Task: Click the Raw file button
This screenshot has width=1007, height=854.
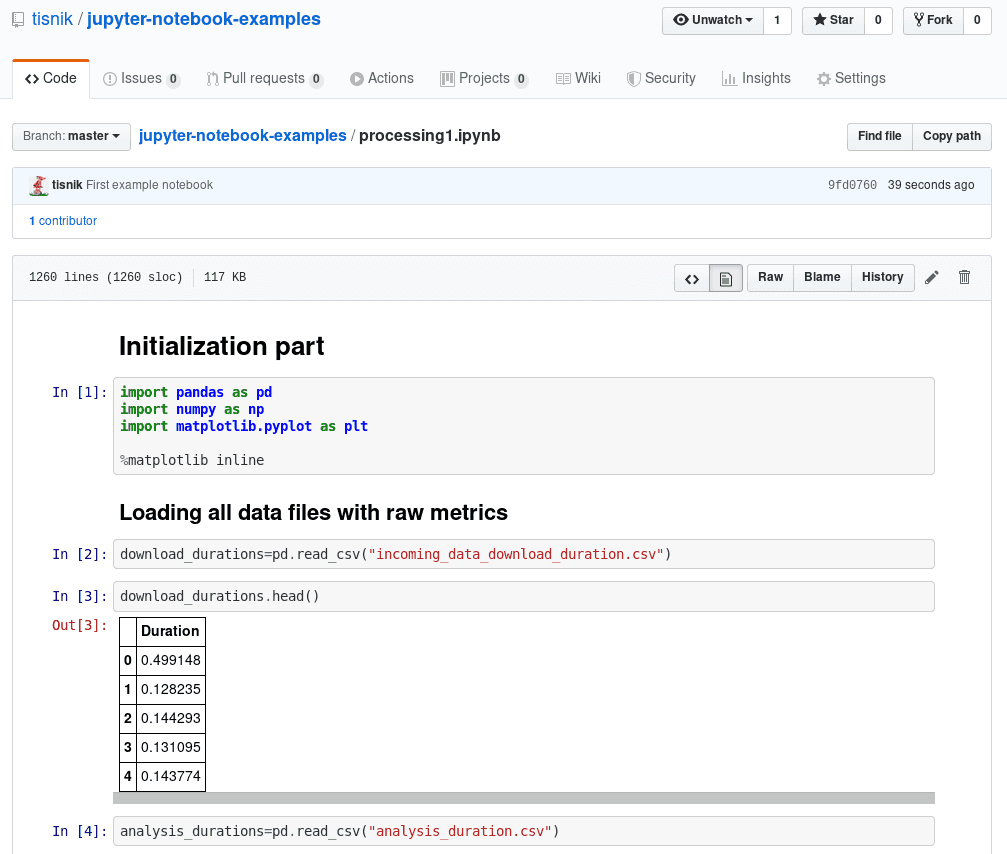Action: click(770, 277)
